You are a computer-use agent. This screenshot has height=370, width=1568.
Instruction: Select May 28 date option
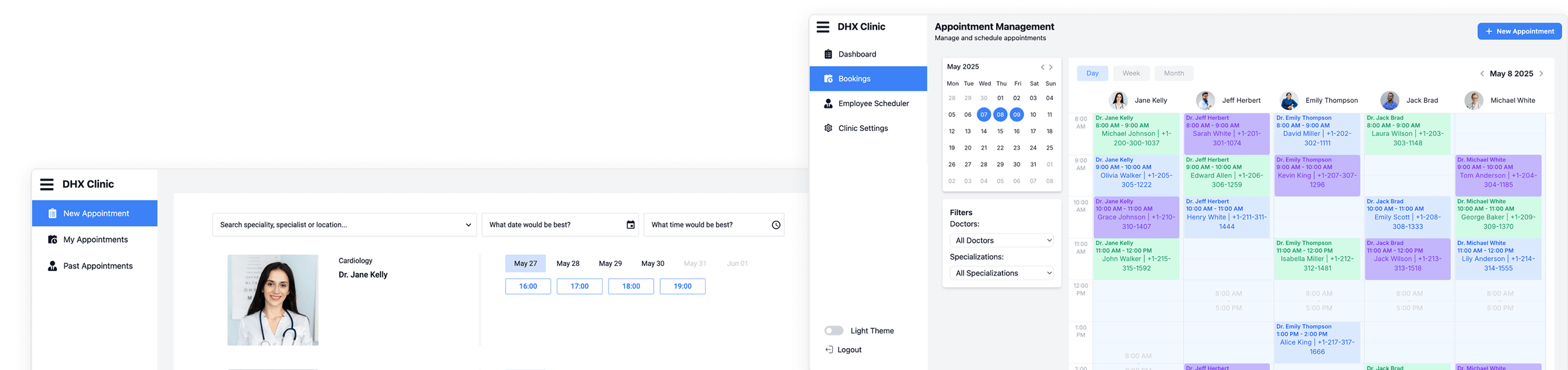click(567, 263)
